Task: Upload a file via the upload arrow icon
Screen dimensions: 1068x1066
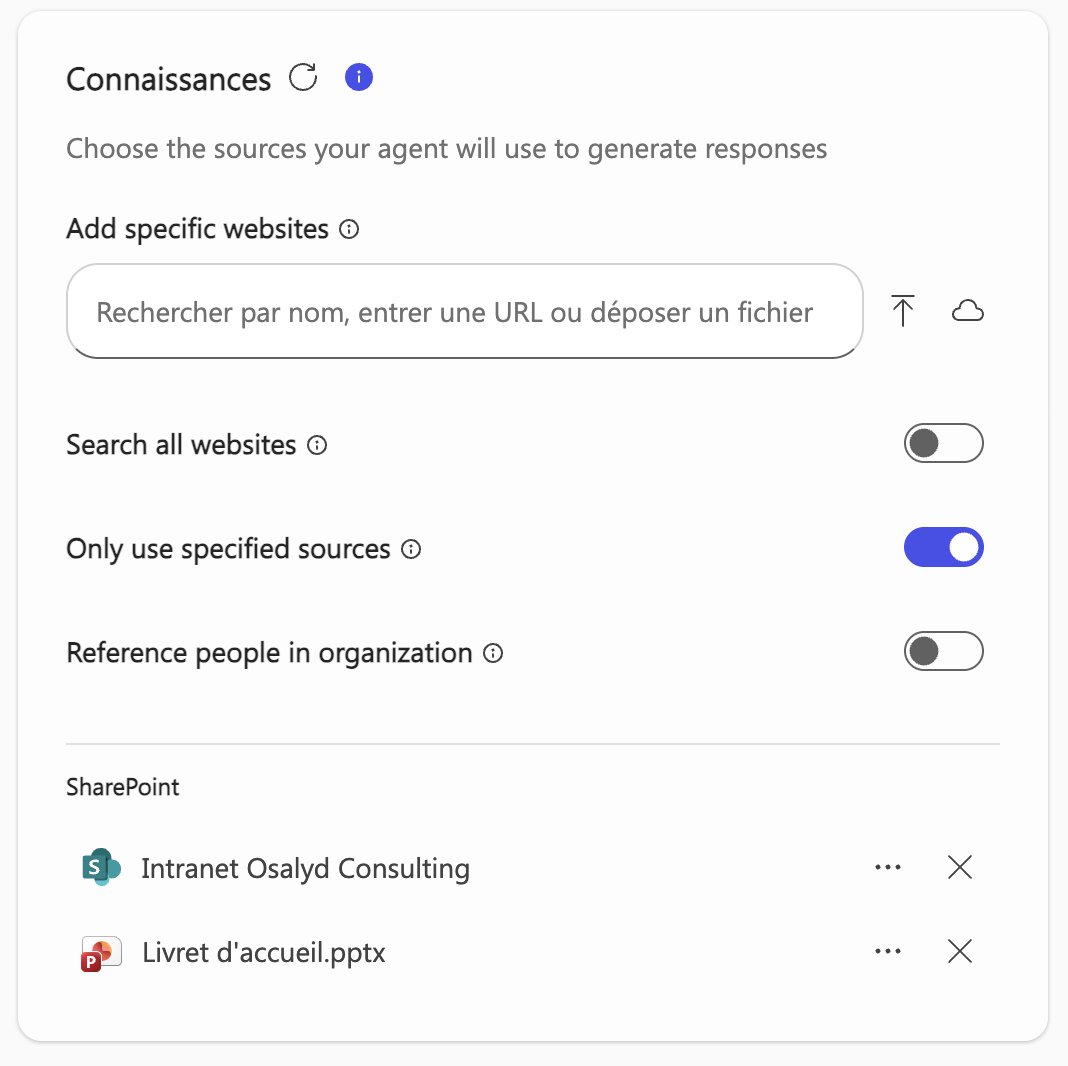Action: 903,311
